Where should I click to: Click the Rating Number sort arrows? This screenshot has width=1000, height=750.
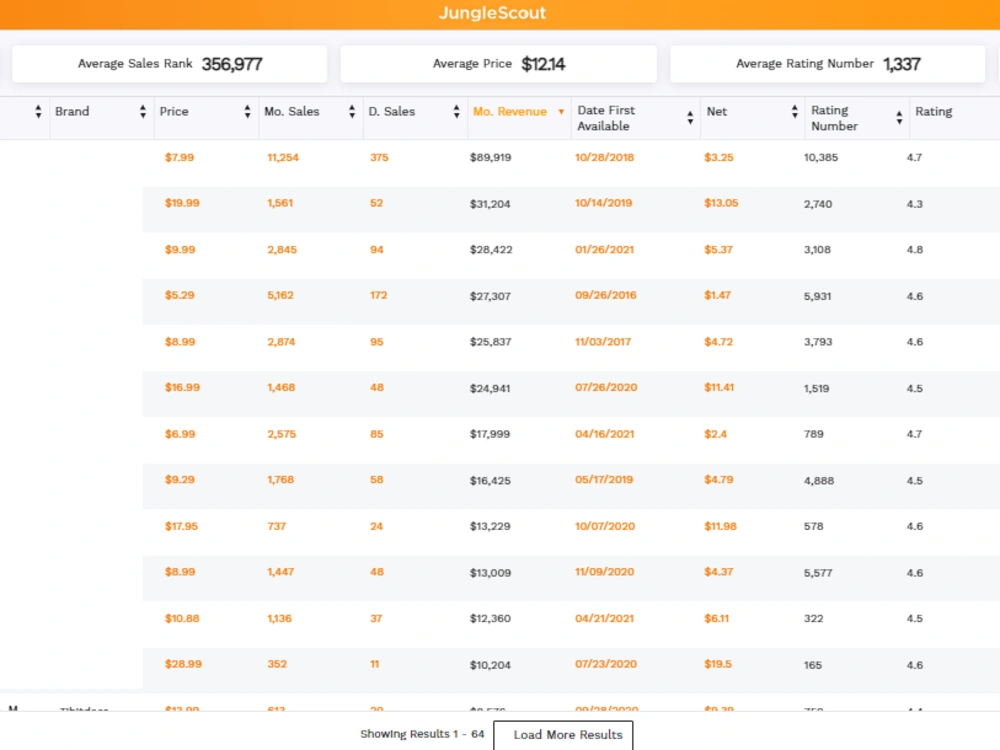click(x=899, y=117)
